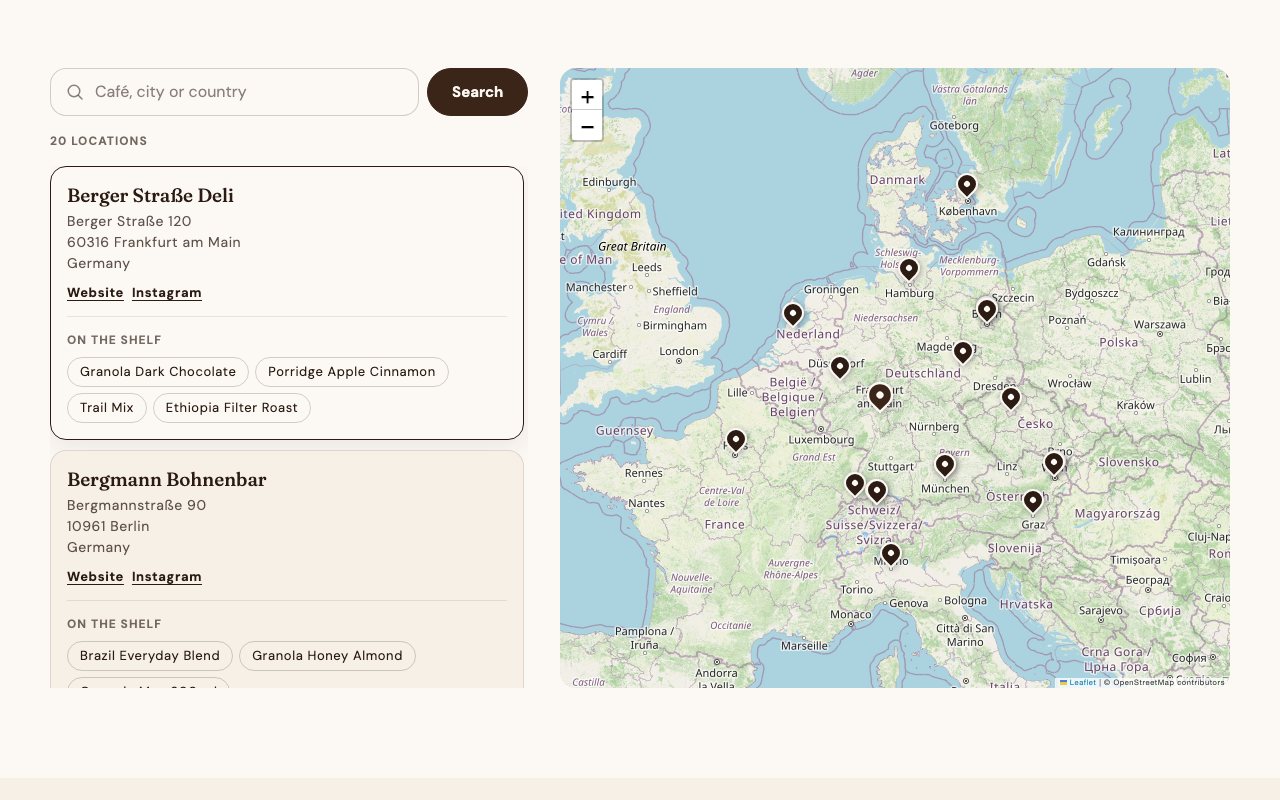Click the Search button

(477, 92)
